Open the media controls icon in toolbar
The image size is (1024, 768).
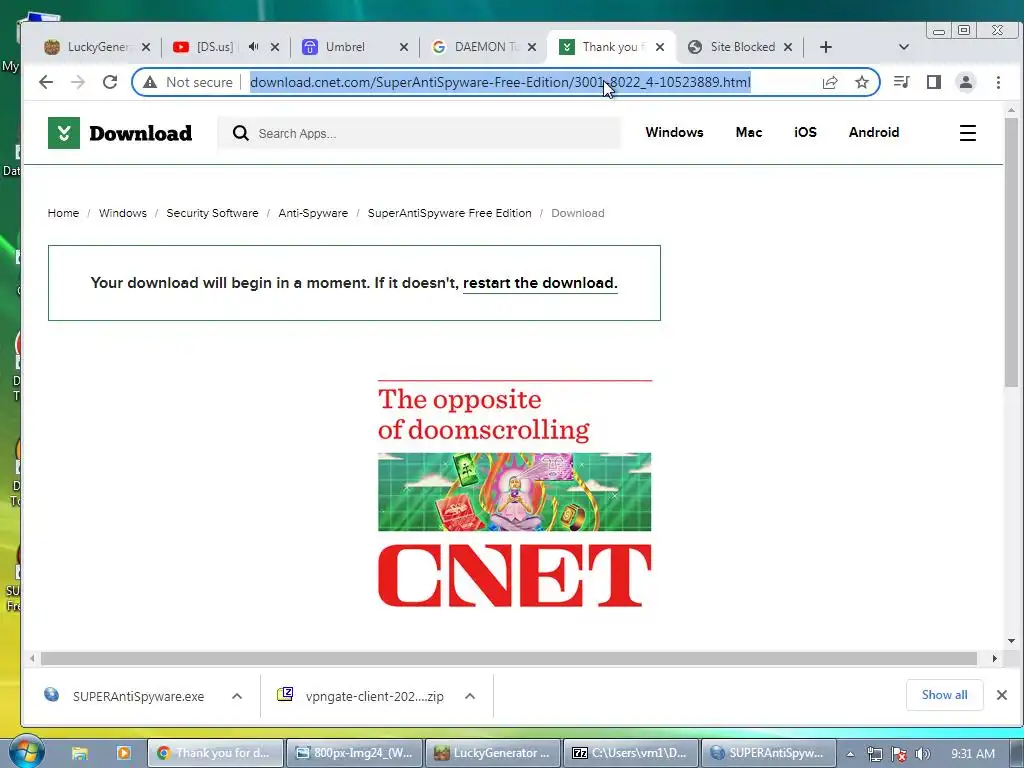[902, 82]
